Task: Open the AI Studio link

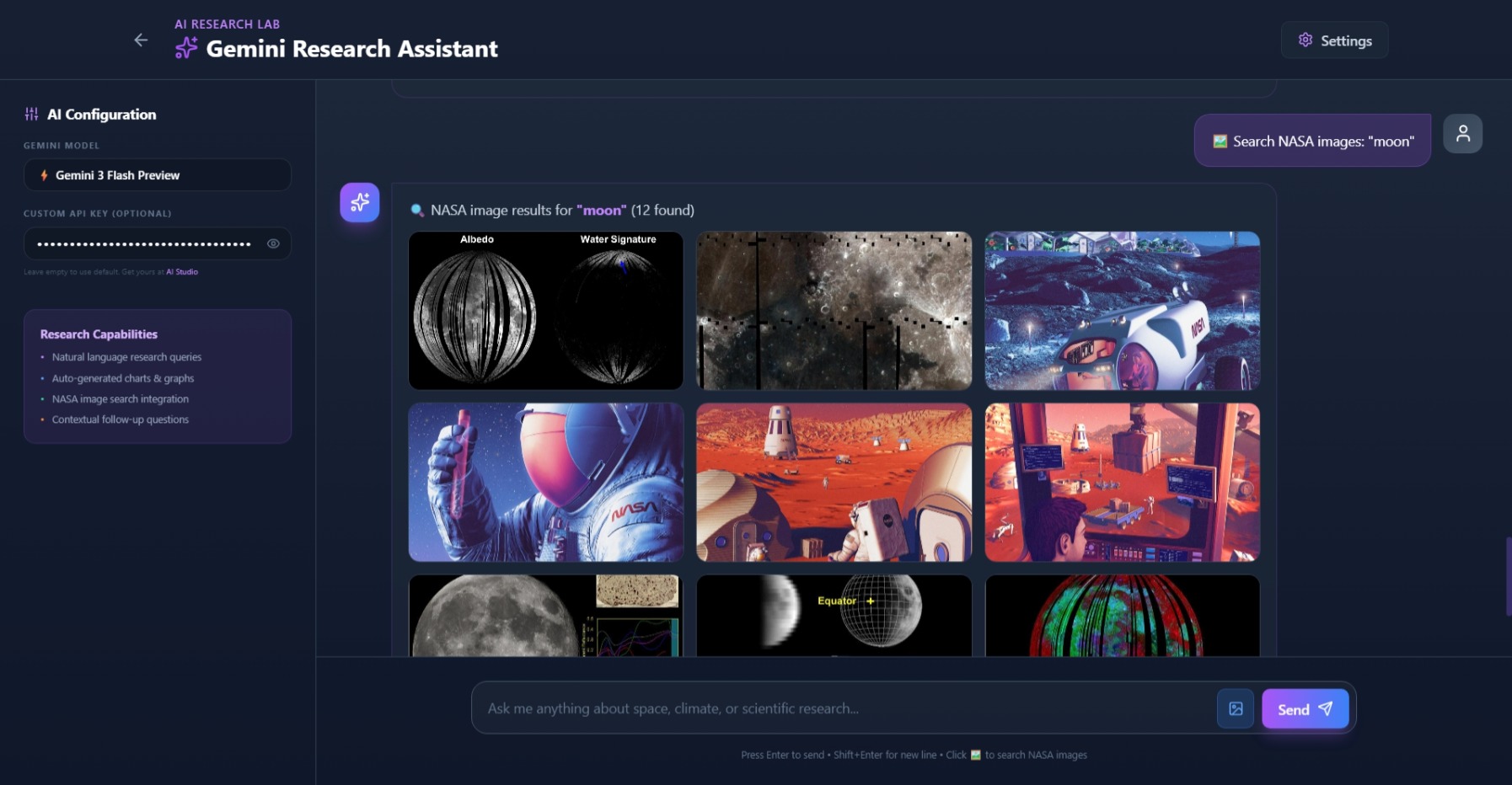Action: tap(182, 272)
